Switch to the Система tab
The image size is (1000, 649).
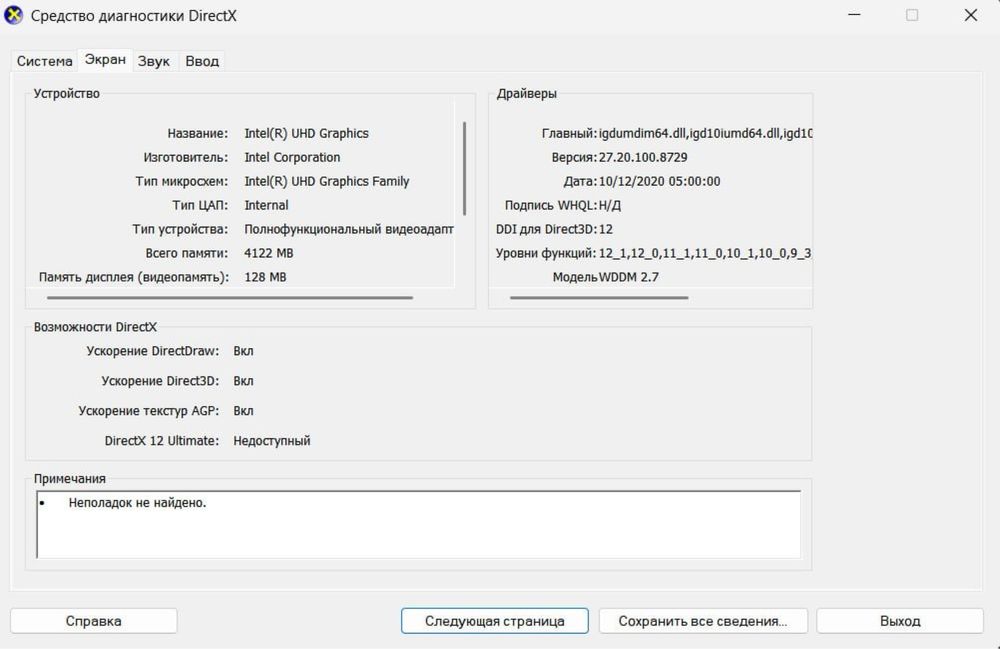coord(45,61)
